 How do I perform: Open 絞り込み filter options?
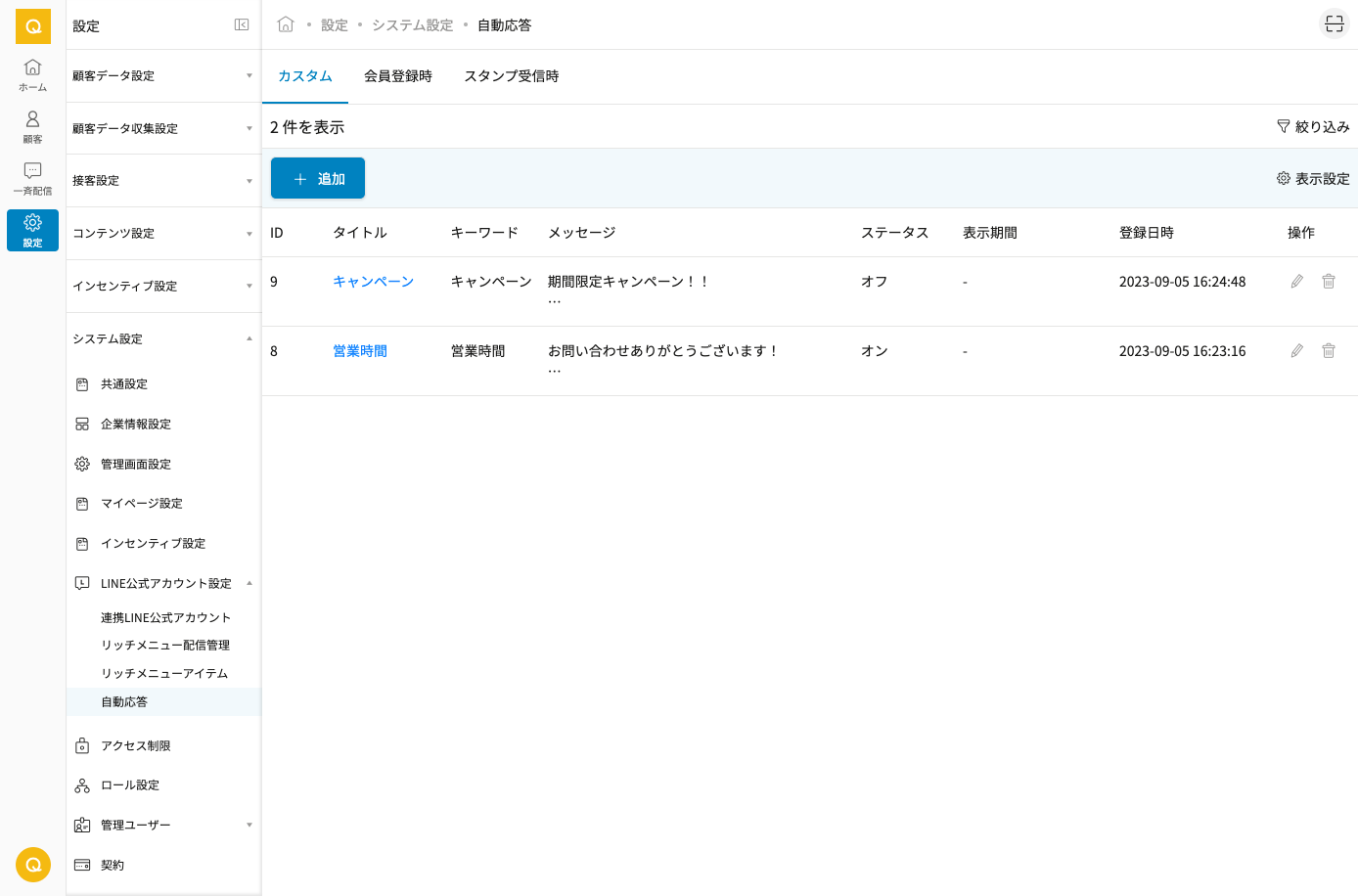[1312, 127]
